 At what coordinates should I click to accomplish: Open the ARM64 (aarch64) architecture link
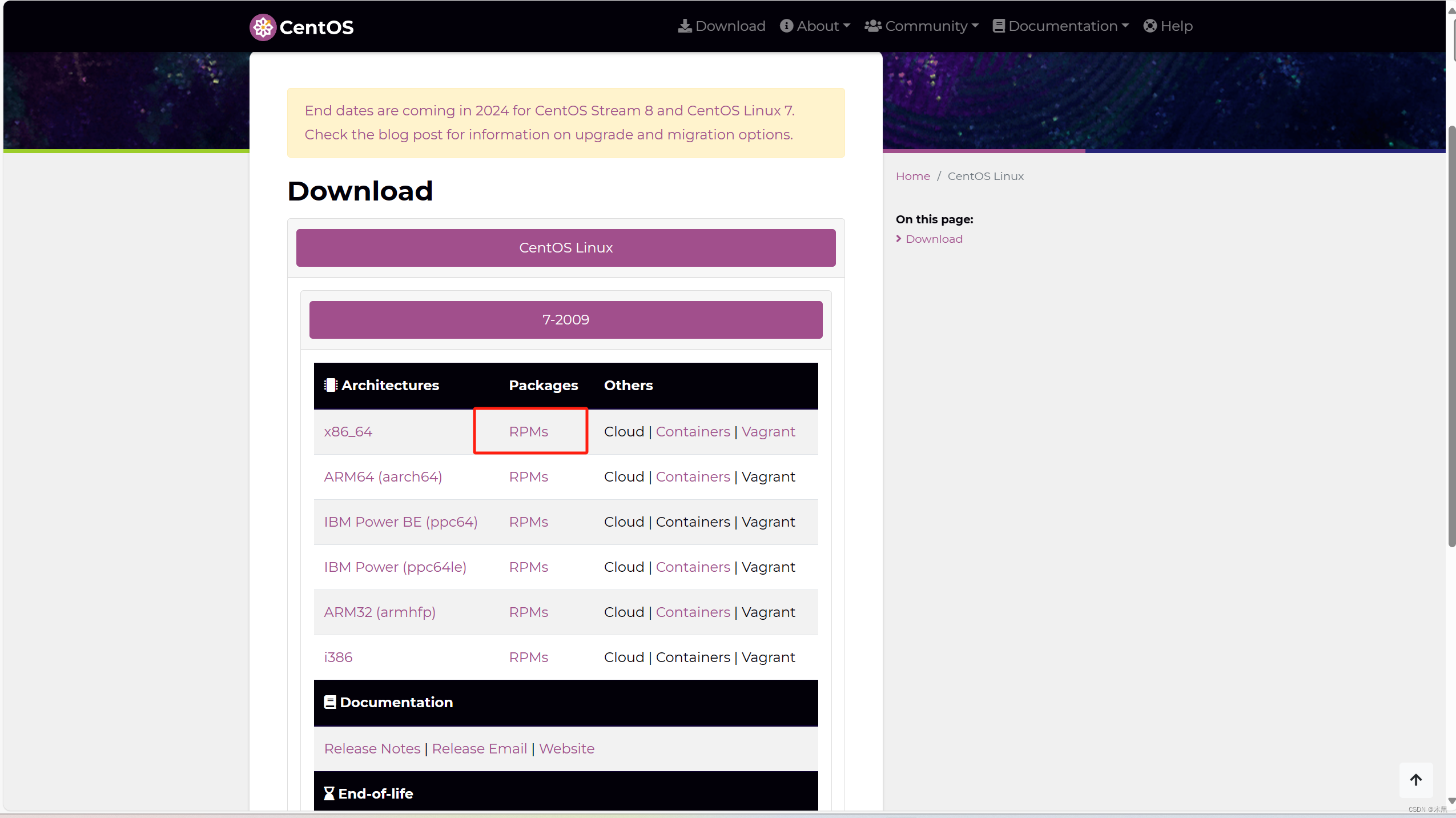coord(383,477)
